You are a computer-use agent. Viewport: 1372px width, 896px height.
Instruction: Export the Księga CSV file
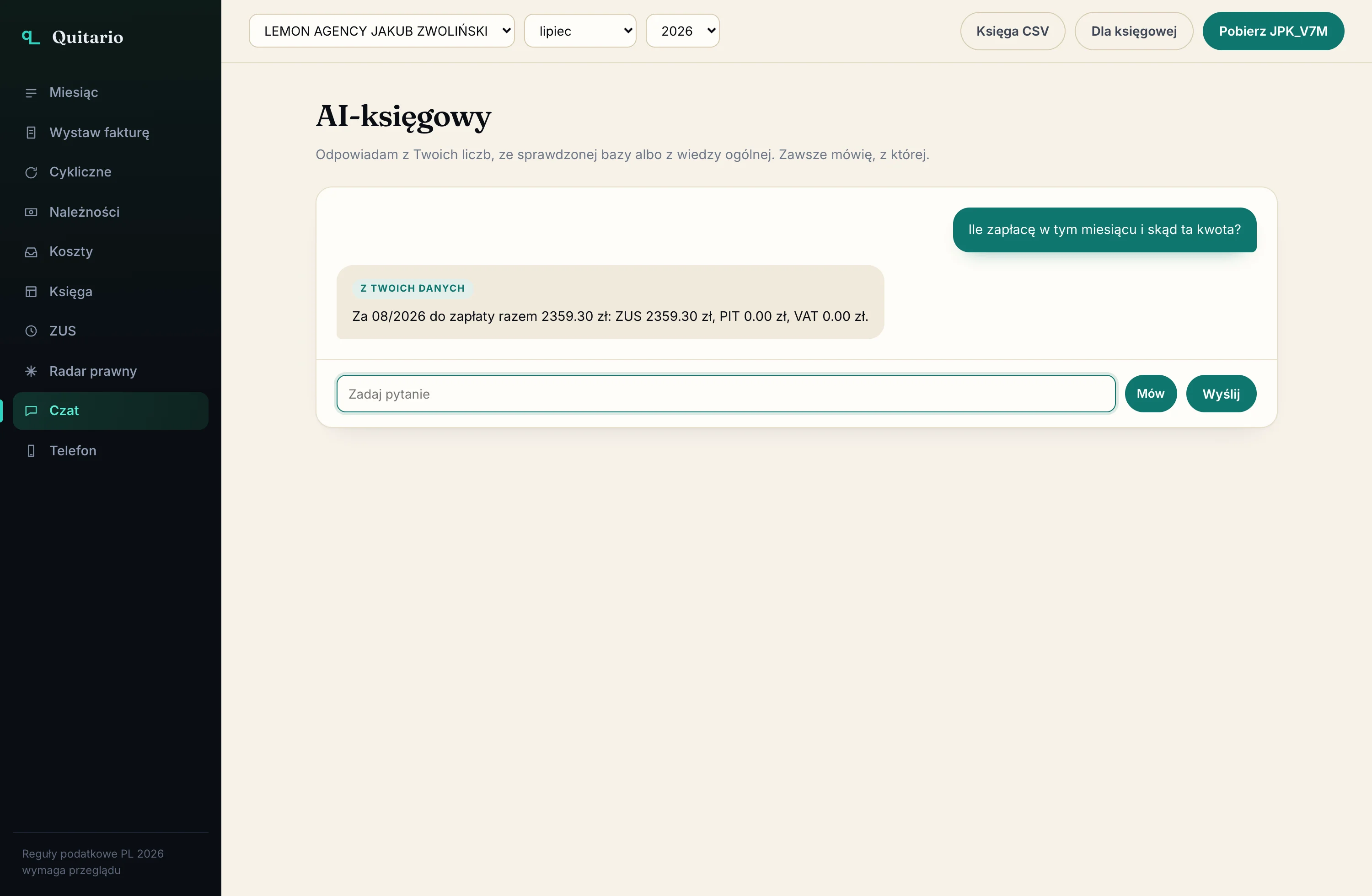pos(1012,31)
